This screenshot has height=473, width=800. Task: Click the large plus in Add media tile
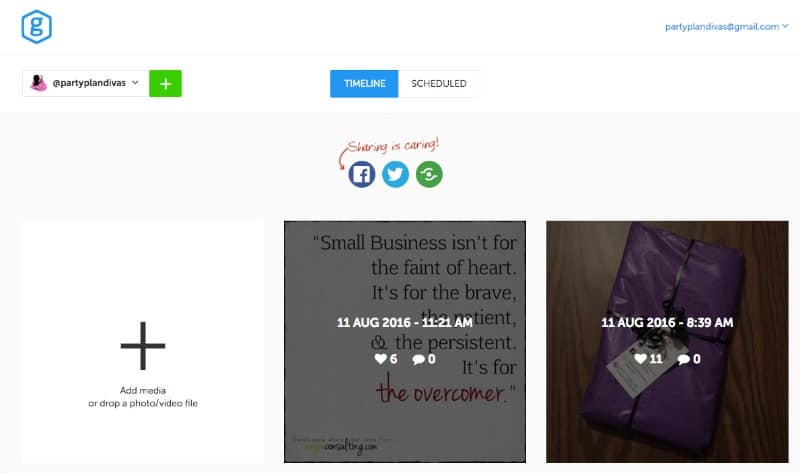point(143,345)
